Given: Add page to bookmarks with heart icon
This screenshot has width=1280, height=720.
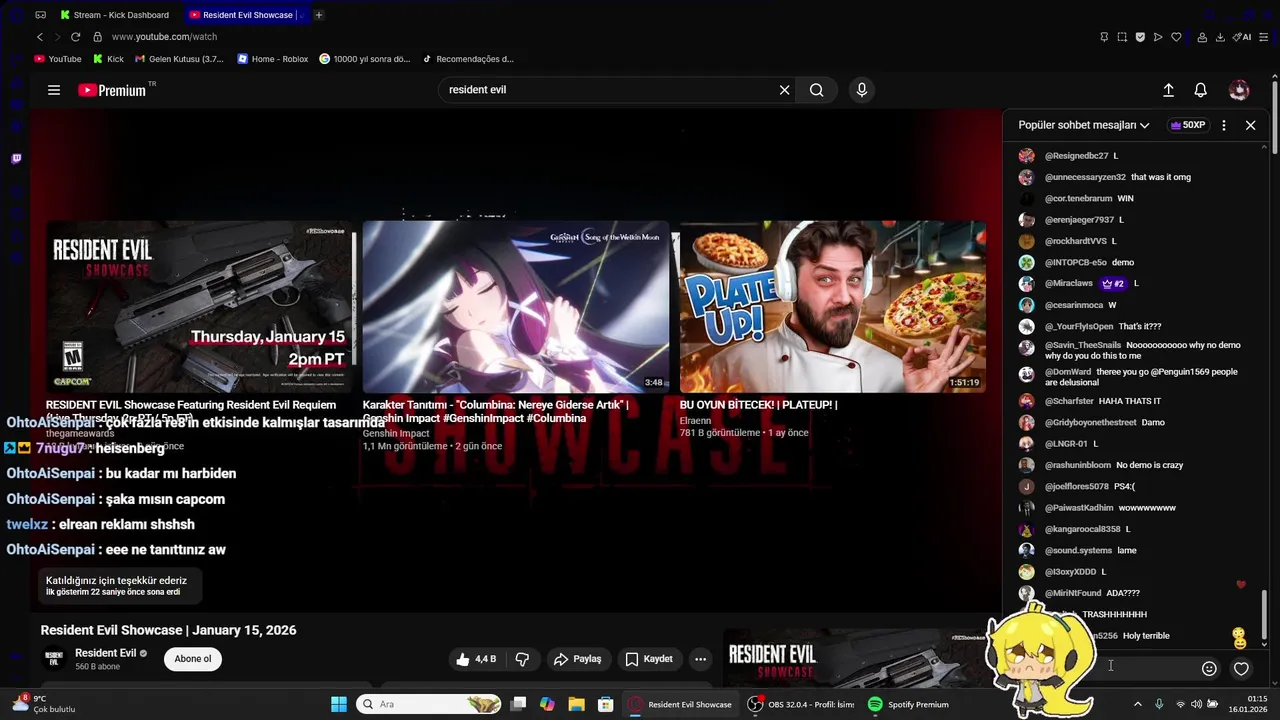Looking at the screenshot, I should [1176, 37].
